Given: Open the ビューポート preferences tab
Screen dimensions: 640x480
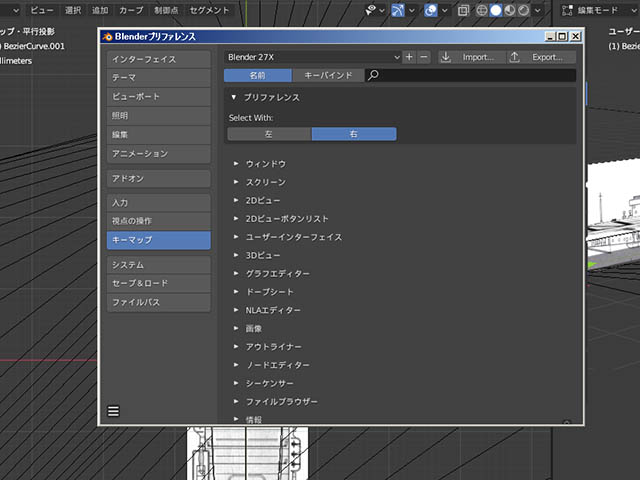Looking at the screenshot, I should [x=159, y=96].
